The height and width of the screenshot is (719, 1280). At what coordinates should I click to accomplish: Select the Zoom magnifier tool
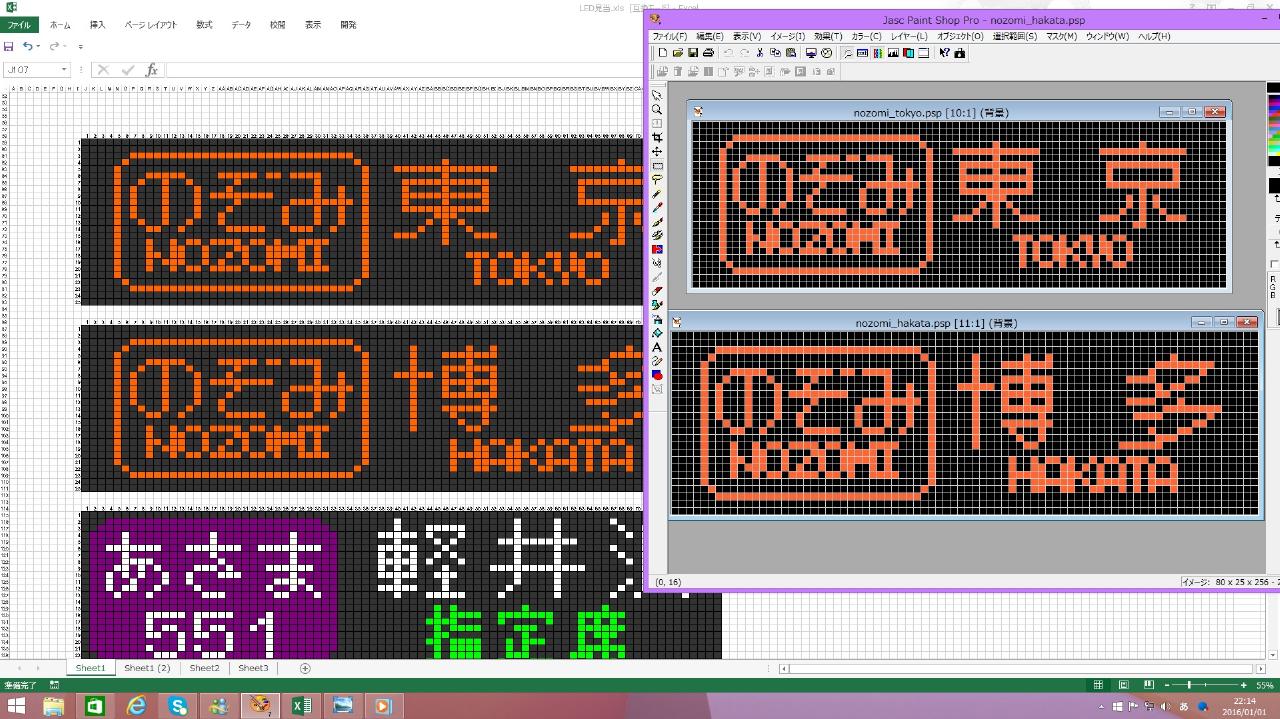coord(657,110)
